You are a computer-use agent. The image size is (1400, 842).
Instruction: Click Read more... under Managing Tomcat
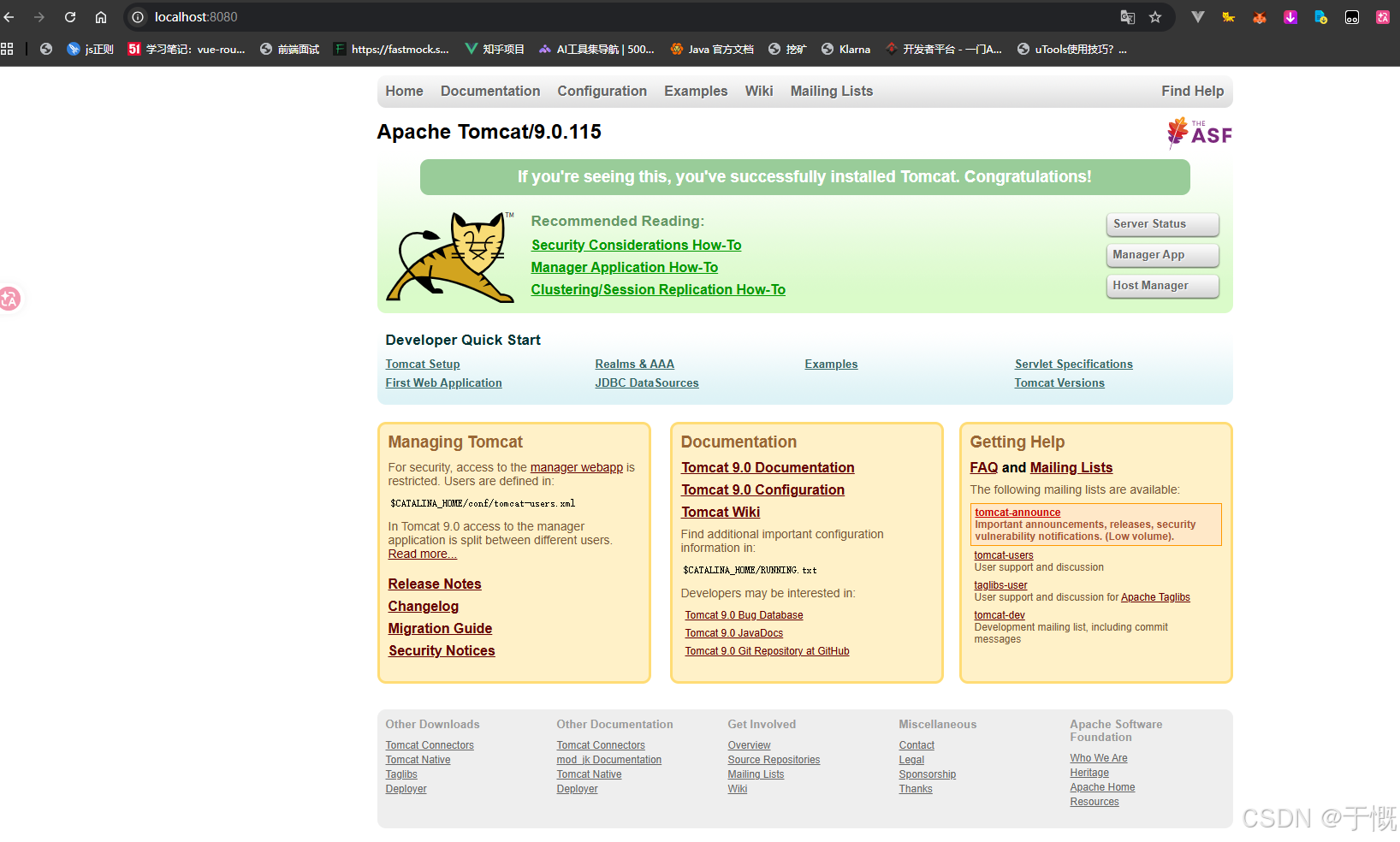click(423, 554)
